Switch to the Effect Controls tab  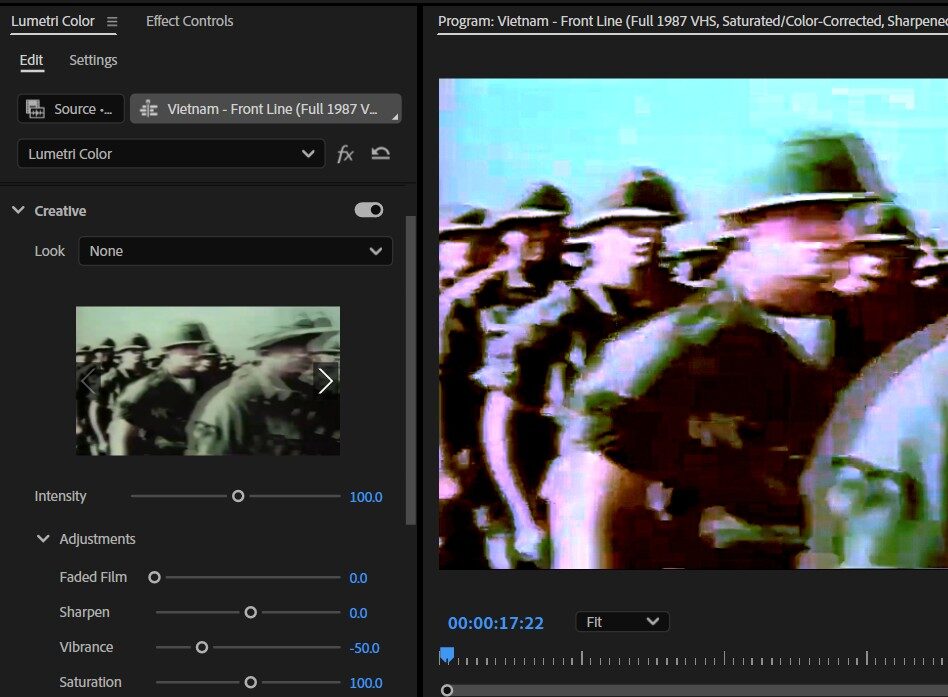point(189,21)
